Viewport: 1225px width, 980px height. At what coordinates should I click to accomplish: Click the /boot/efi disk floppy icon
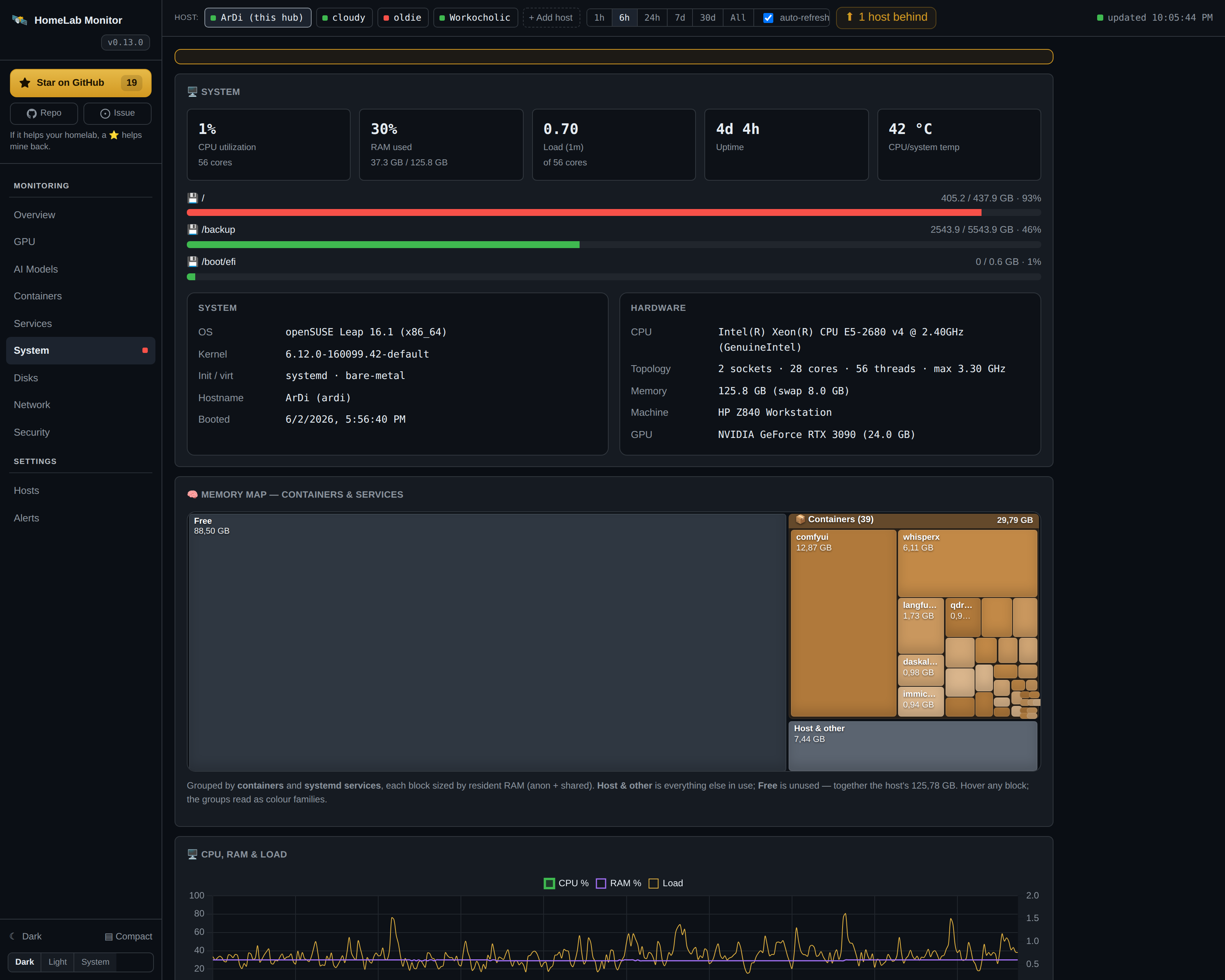click(193, 262)
